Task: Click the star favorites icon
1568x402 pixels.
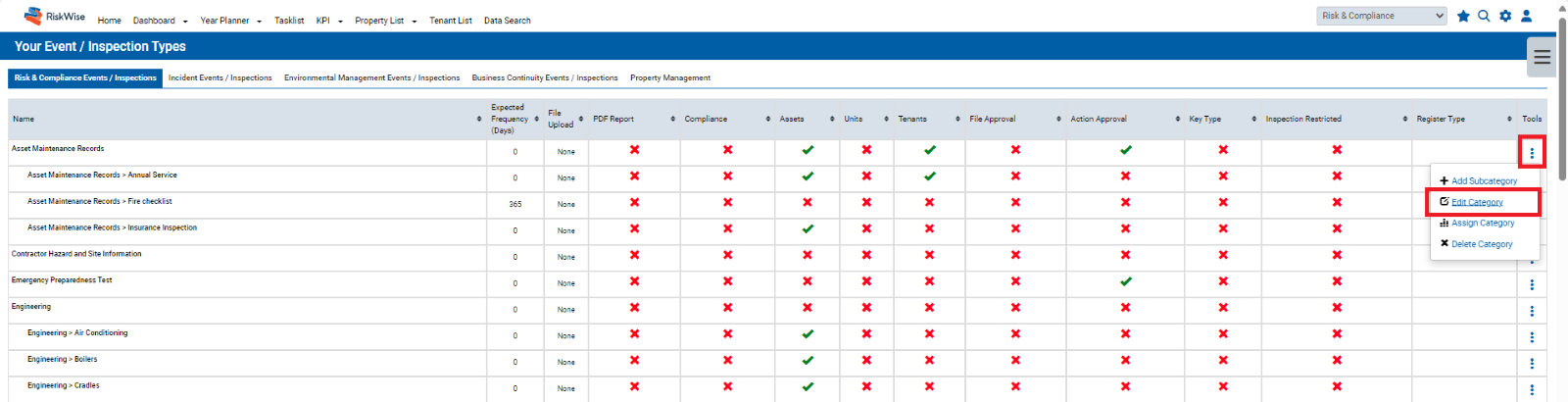Action: (x=1463, y=16)
